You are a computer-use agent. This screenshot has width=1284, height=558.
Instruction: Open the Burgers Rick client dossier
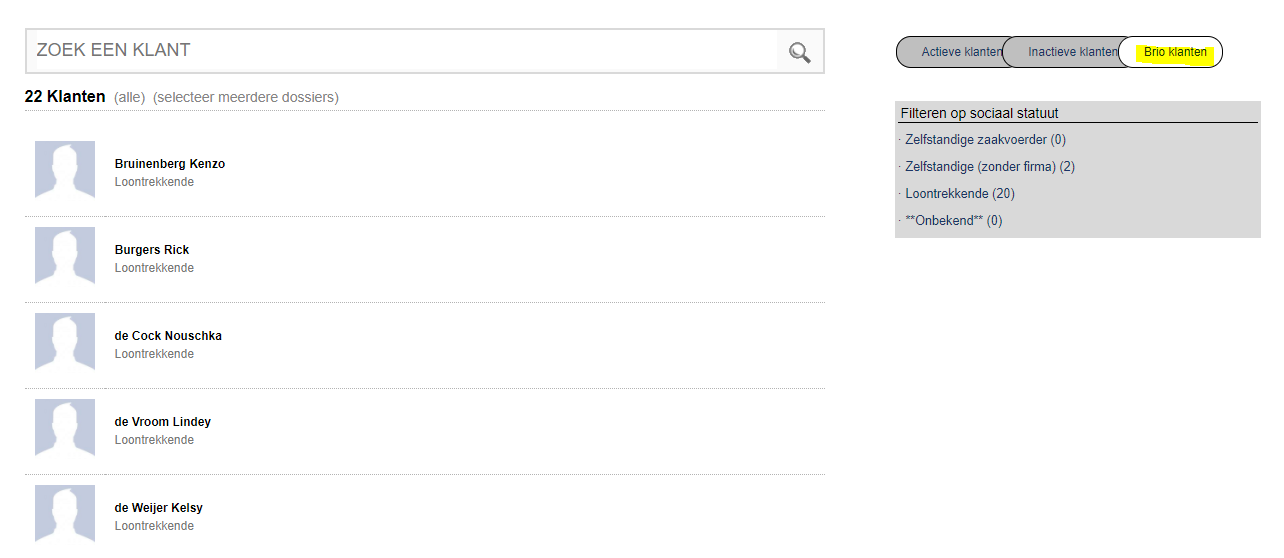pyautogui.click(x=152, y=250)
